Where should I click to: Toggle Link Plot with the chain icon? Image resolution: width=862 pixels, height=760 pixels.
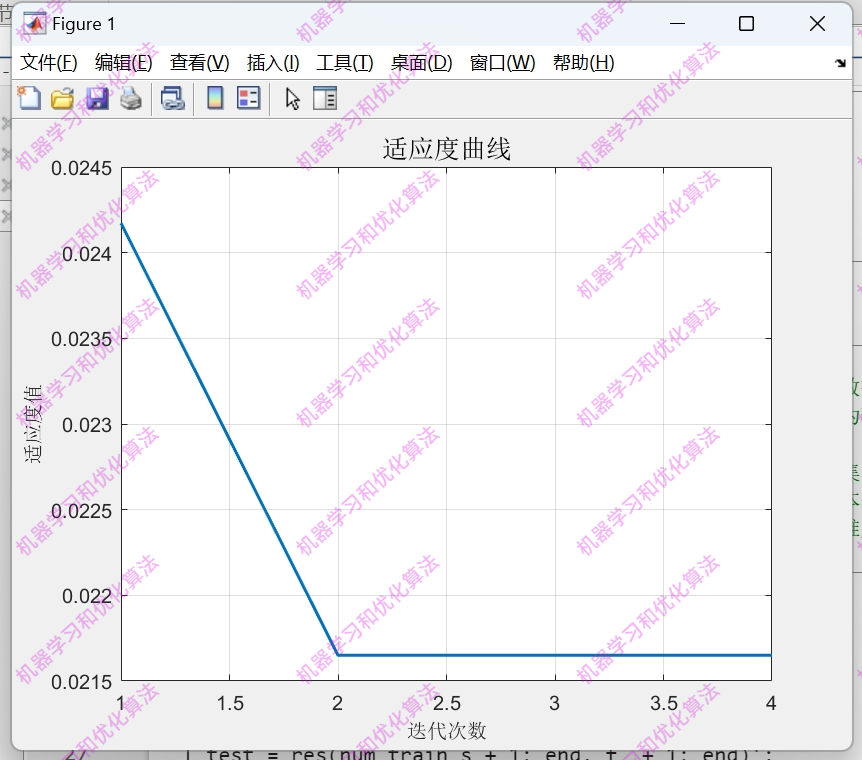172,97
